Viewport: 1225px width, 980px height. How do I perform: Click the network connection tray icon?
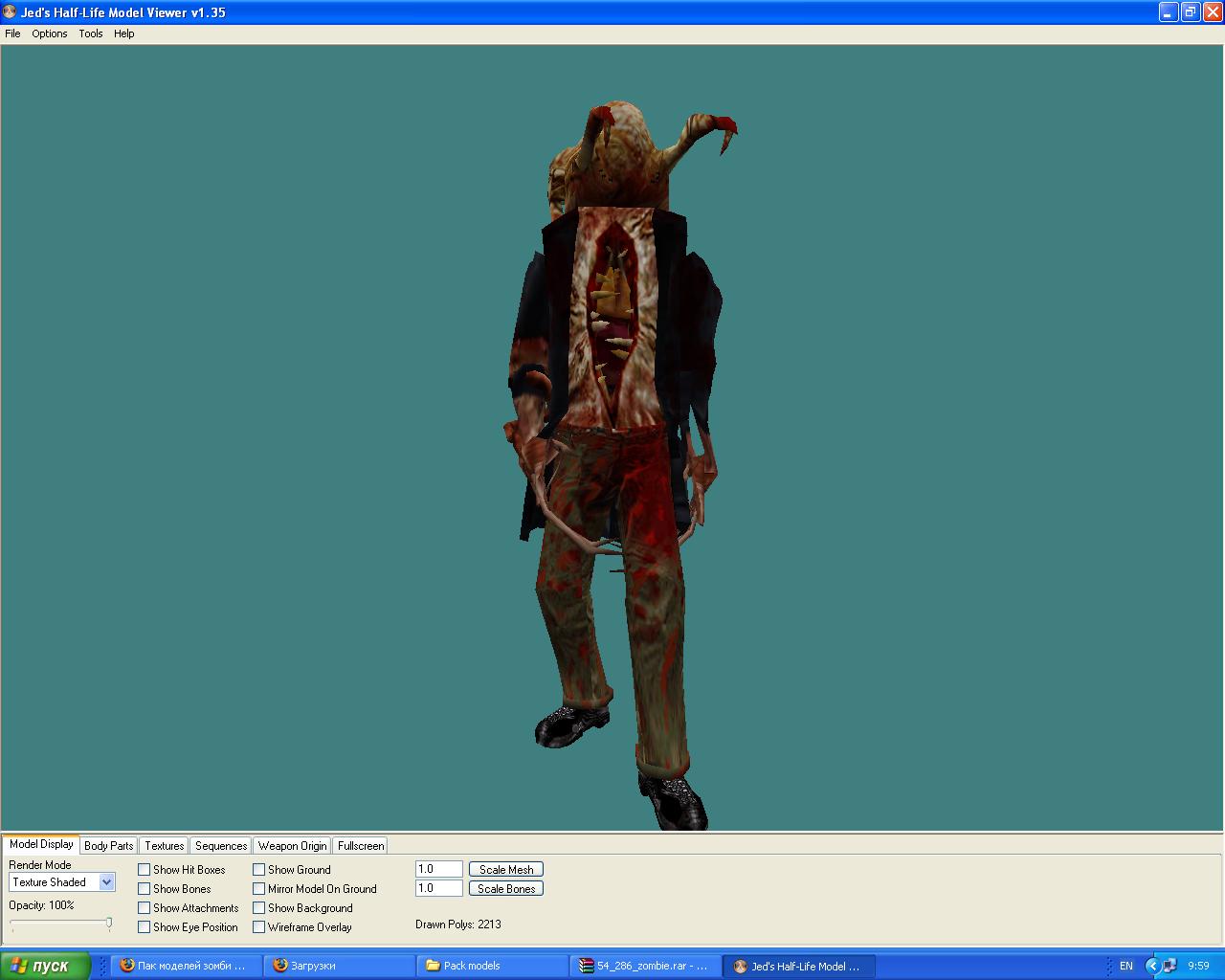point(1169,966)
